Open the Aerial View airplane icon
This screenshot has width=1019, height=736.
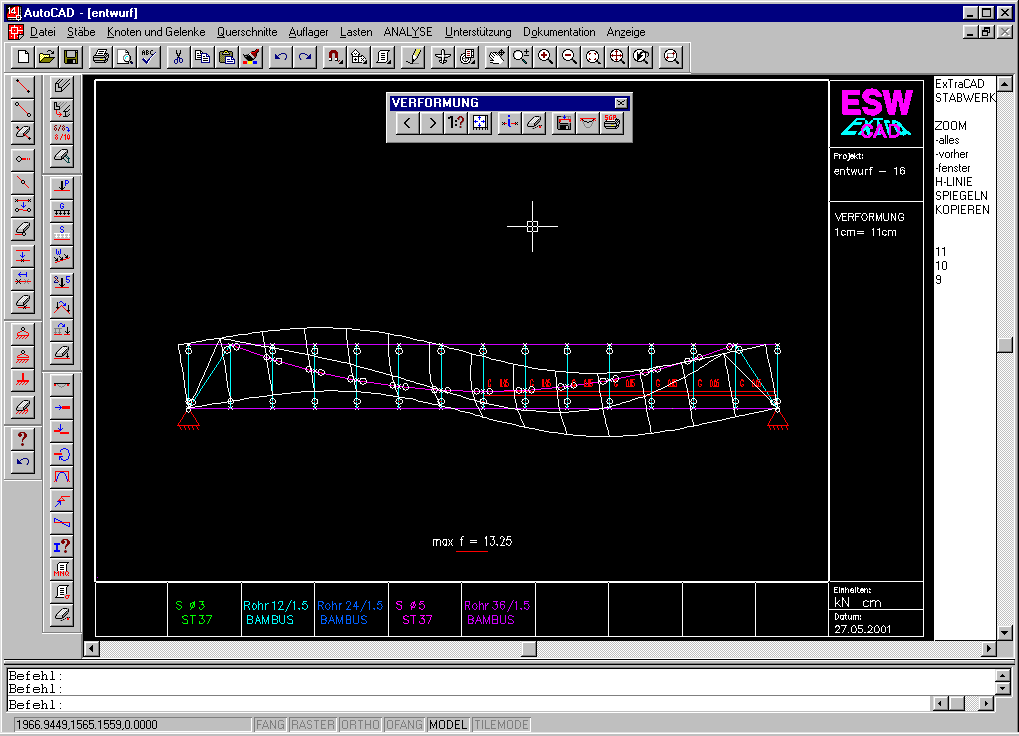pyautogui.click(x=443, y=57)
